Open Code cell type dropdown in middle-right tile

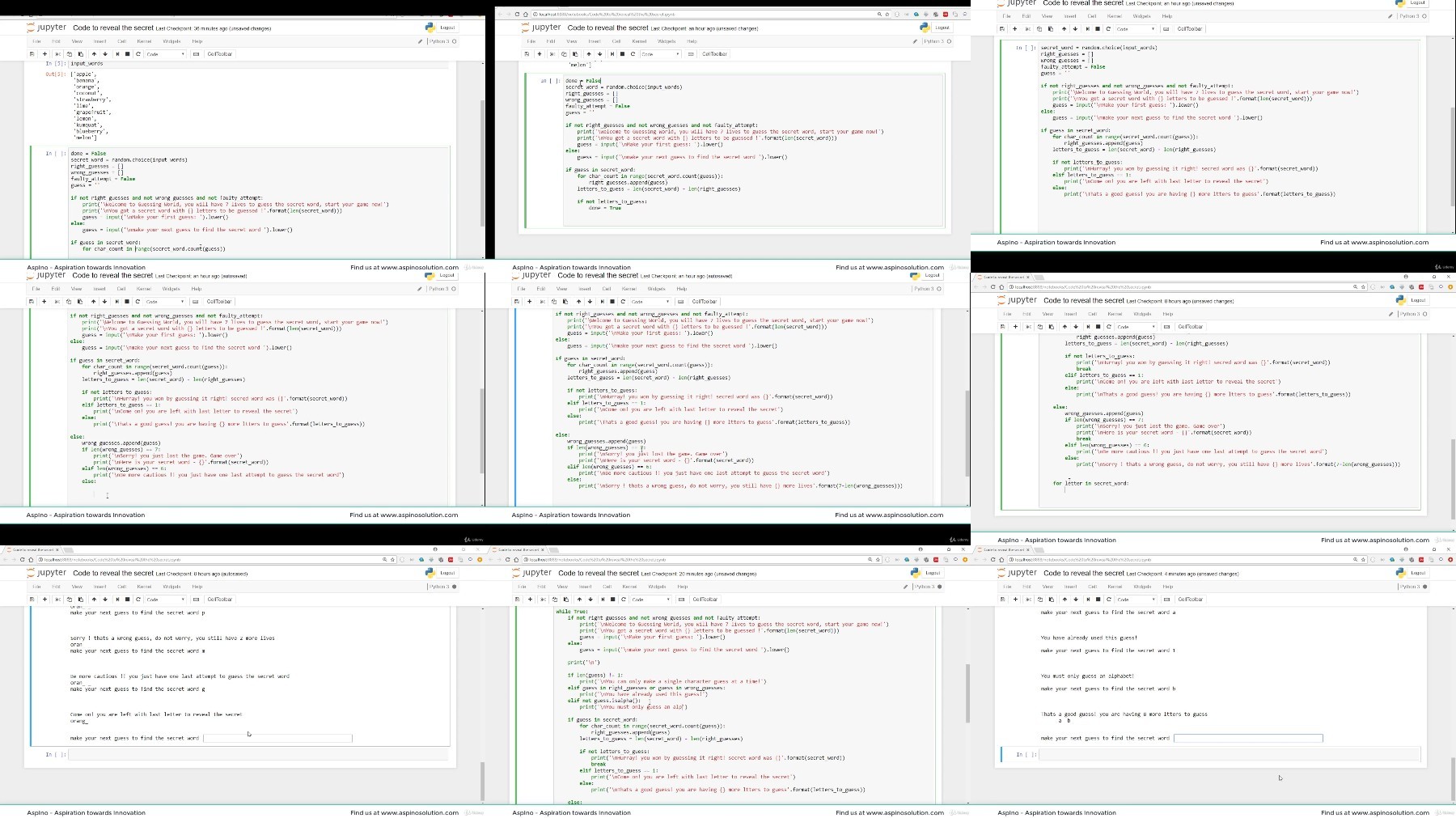1136,327
